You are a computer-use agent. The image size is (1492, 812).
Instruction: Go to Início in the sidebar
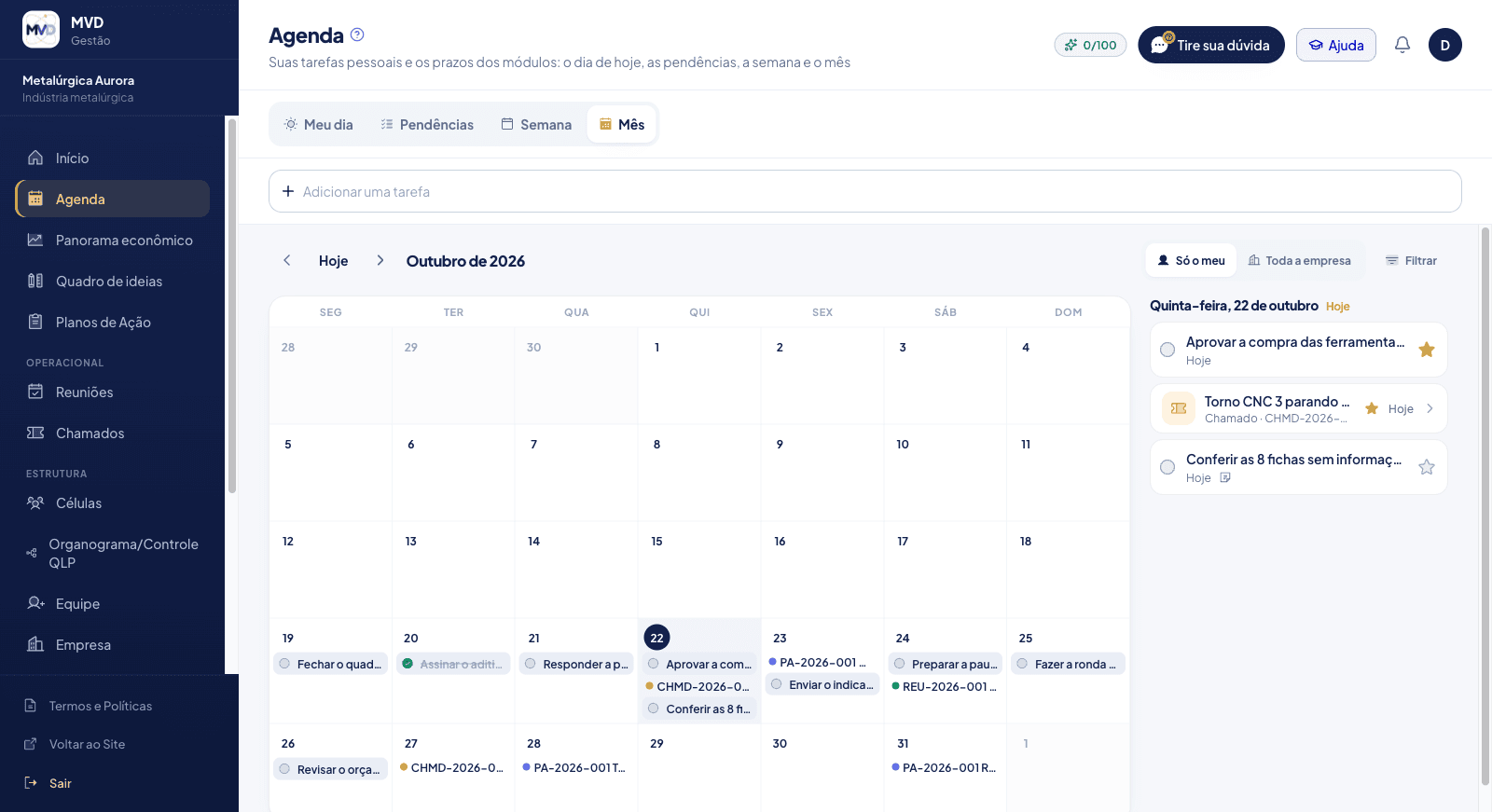pyautogui.click(x=112, y=158)
